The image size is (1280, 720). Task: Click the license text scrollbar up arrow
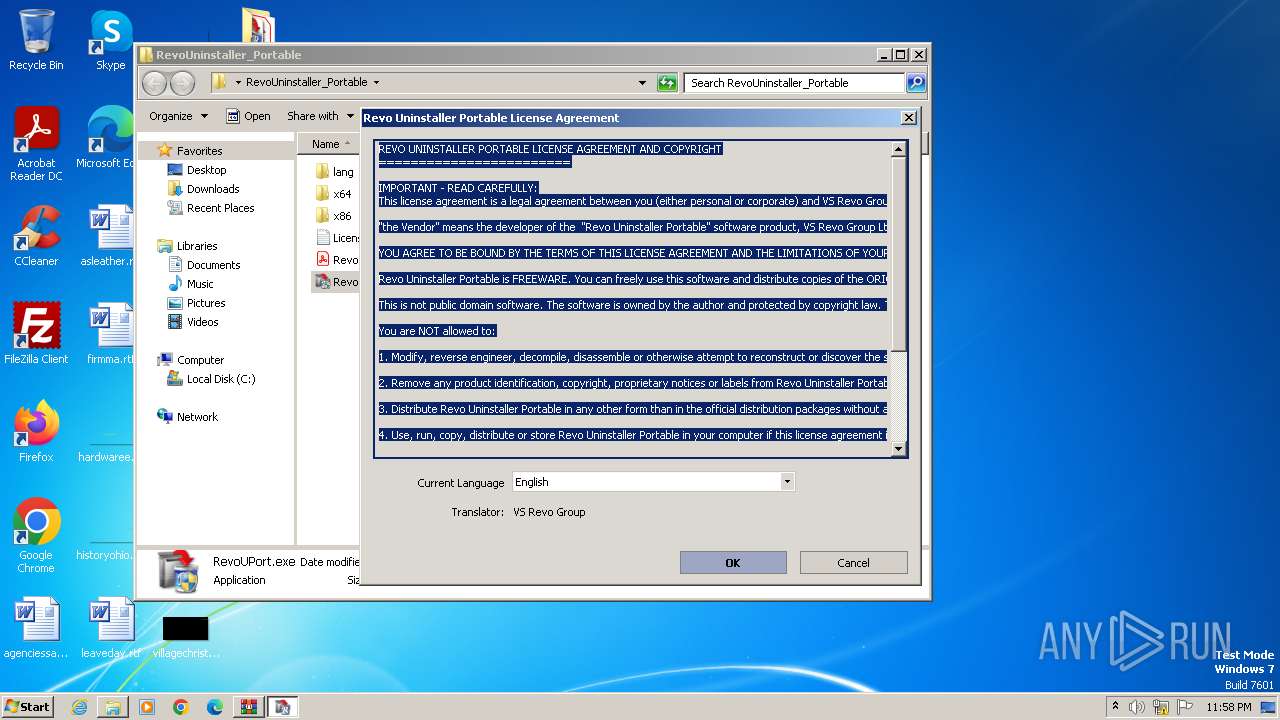coord(898,149)
